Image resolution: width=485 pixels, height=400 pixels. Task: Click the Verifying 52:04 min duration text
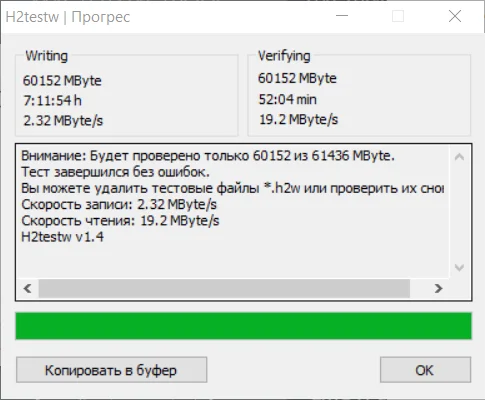point(288,99)
